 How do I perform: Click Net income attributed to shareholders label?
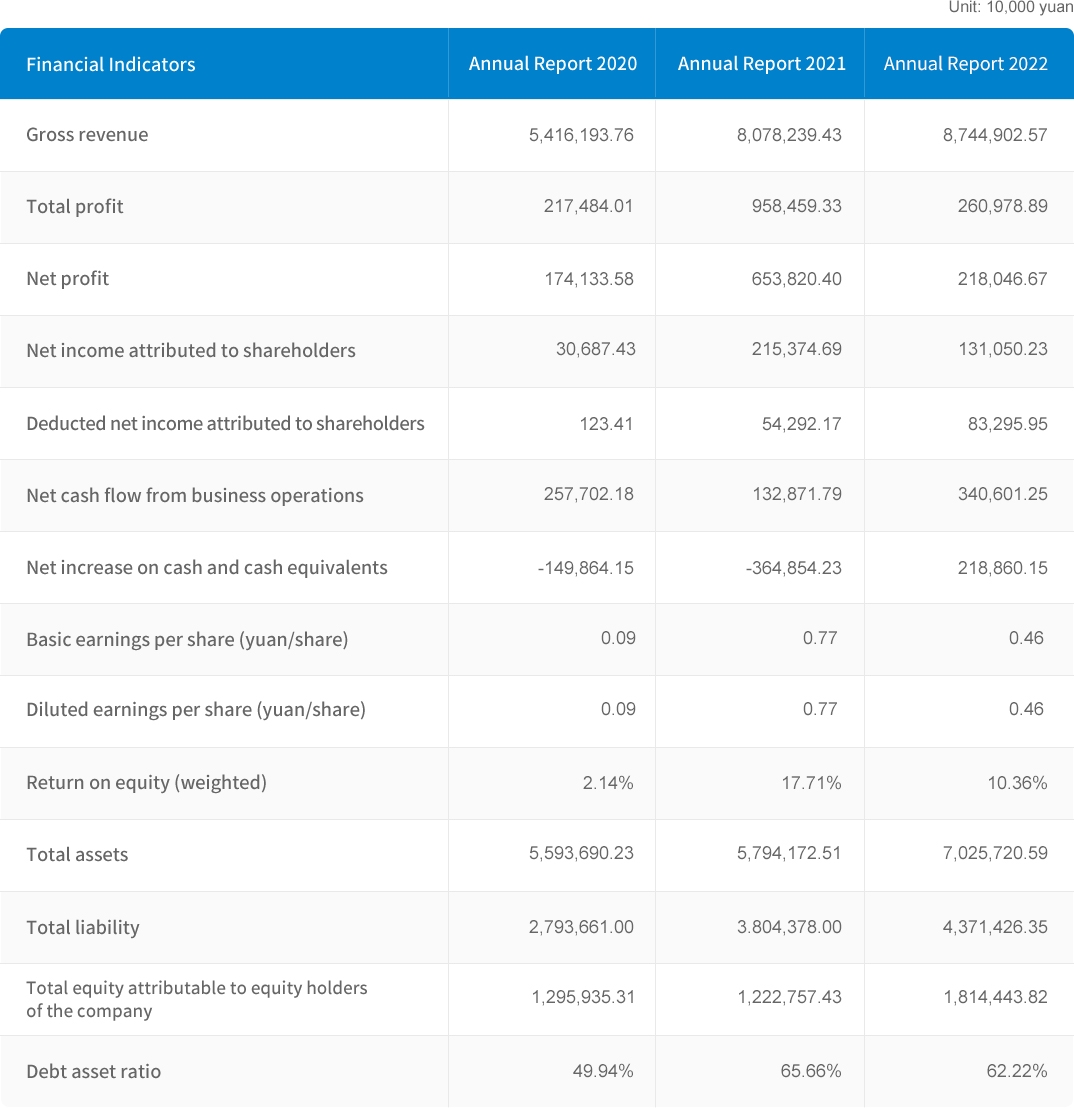tap(191, 351)
